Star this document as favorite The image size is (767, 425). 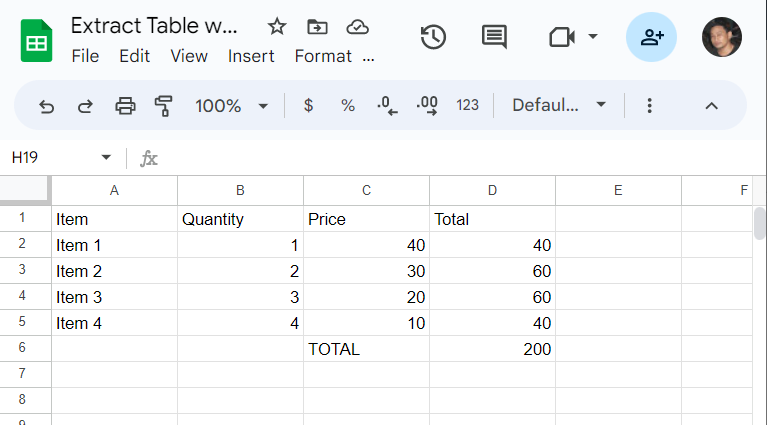277,26
